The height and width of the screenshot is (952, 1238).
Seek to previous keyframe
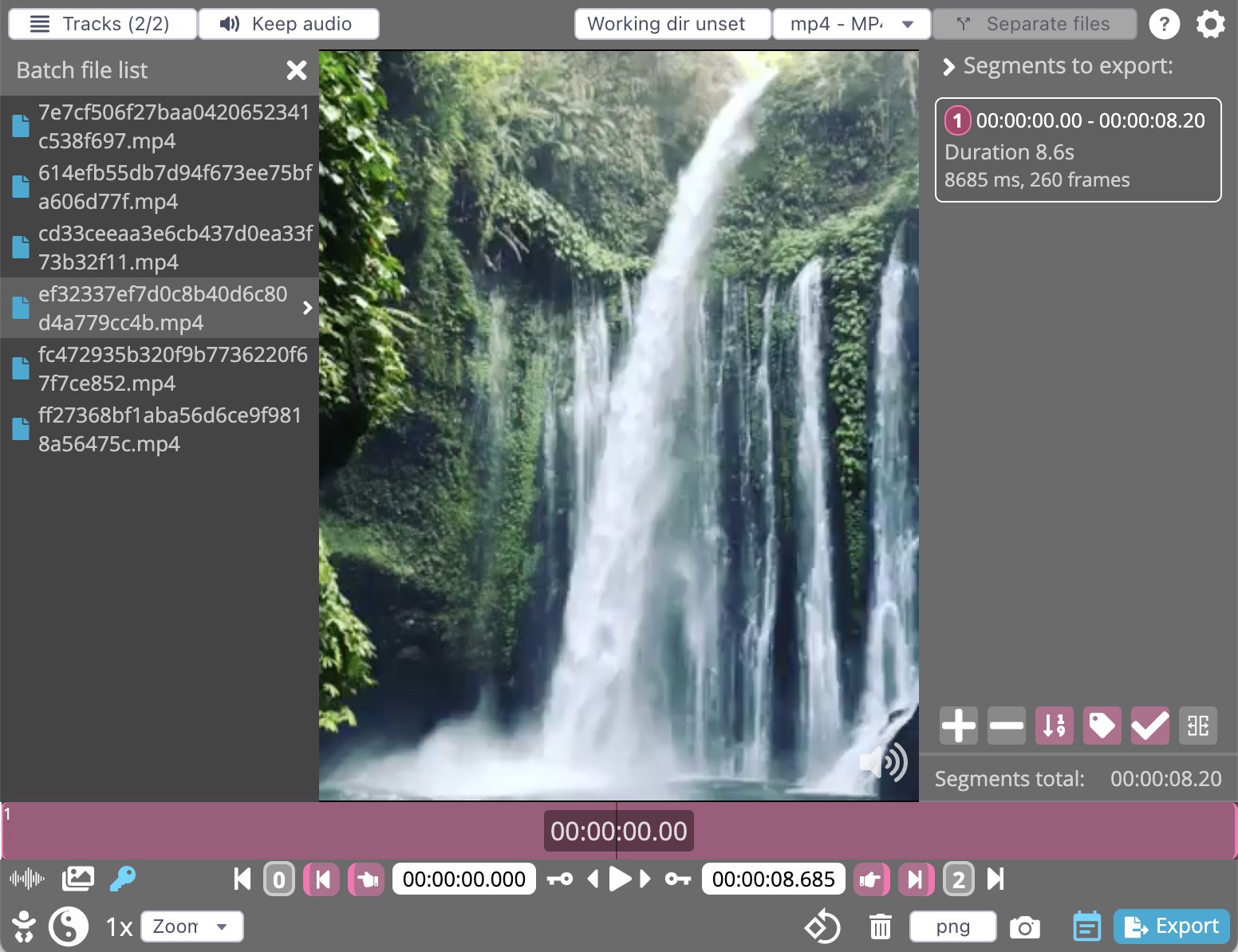[560, 879]
